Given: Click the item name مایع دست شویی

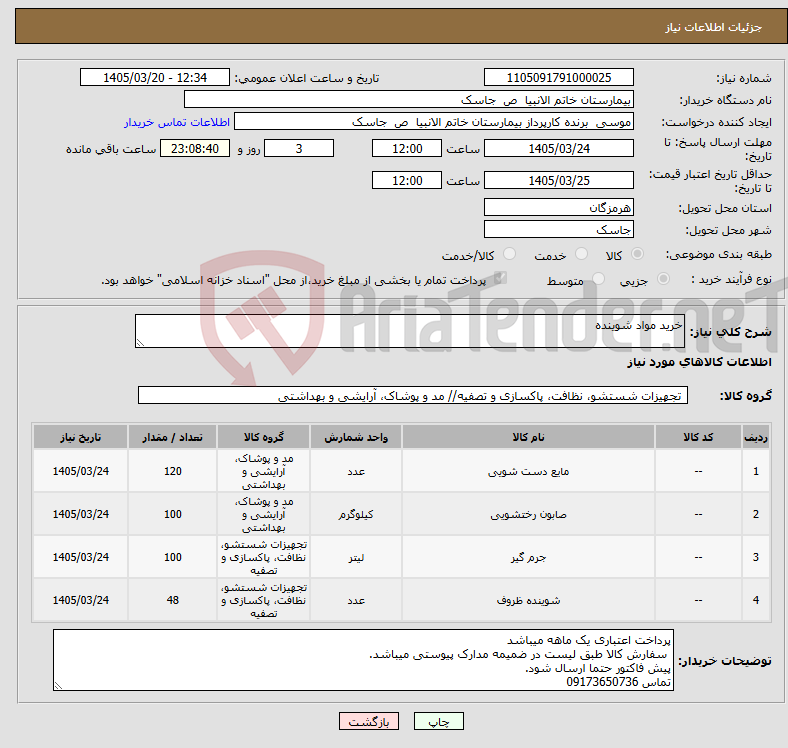Looking at the screenshot, I should point(528,472).
